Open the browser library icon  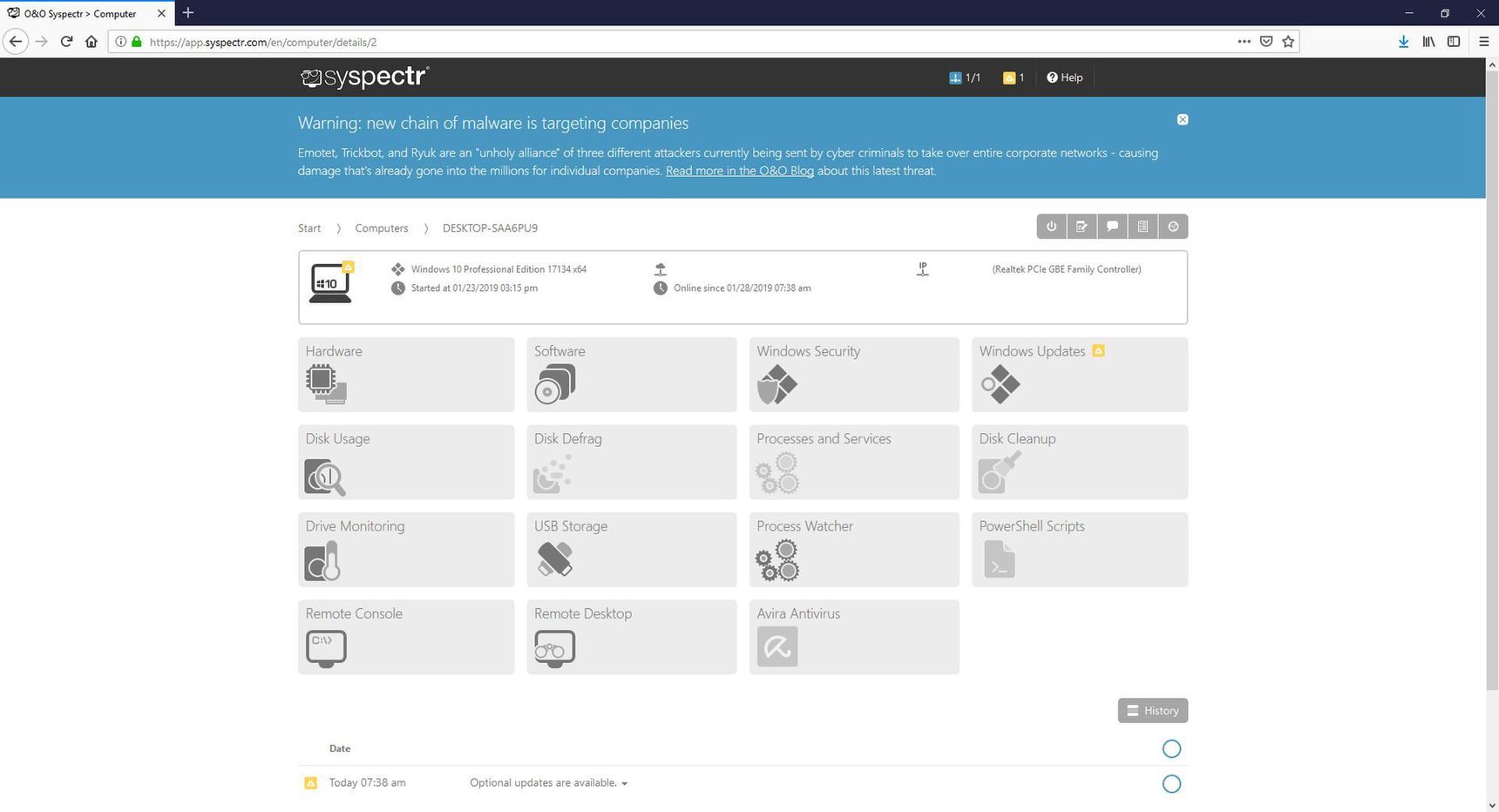pos(1428,42)
